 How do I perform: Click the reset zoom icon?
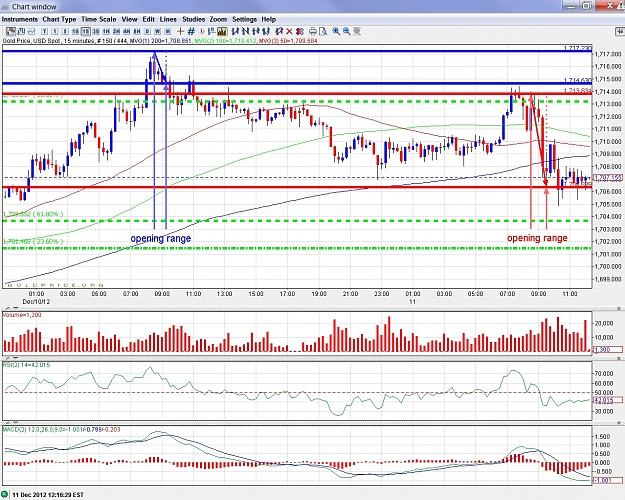[x=357, y=31]
